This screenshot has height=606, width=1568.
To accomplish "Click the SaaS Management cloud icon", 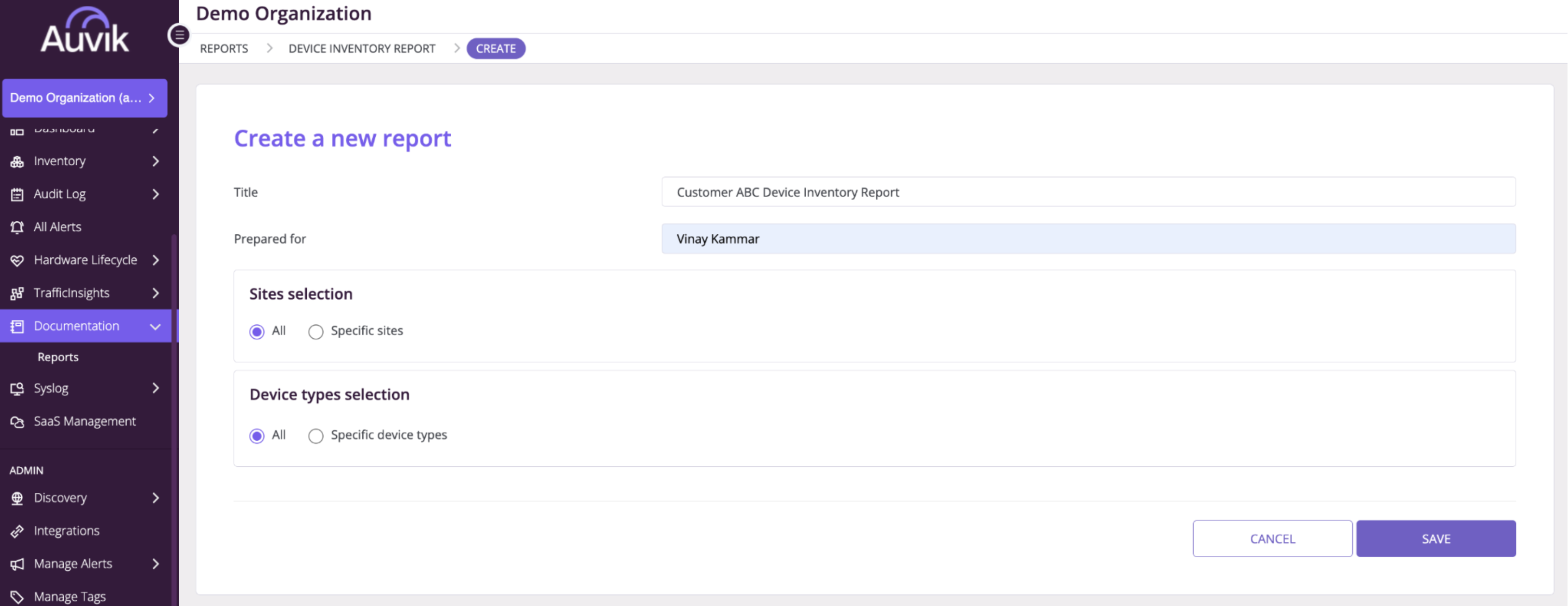I will 17,421.
